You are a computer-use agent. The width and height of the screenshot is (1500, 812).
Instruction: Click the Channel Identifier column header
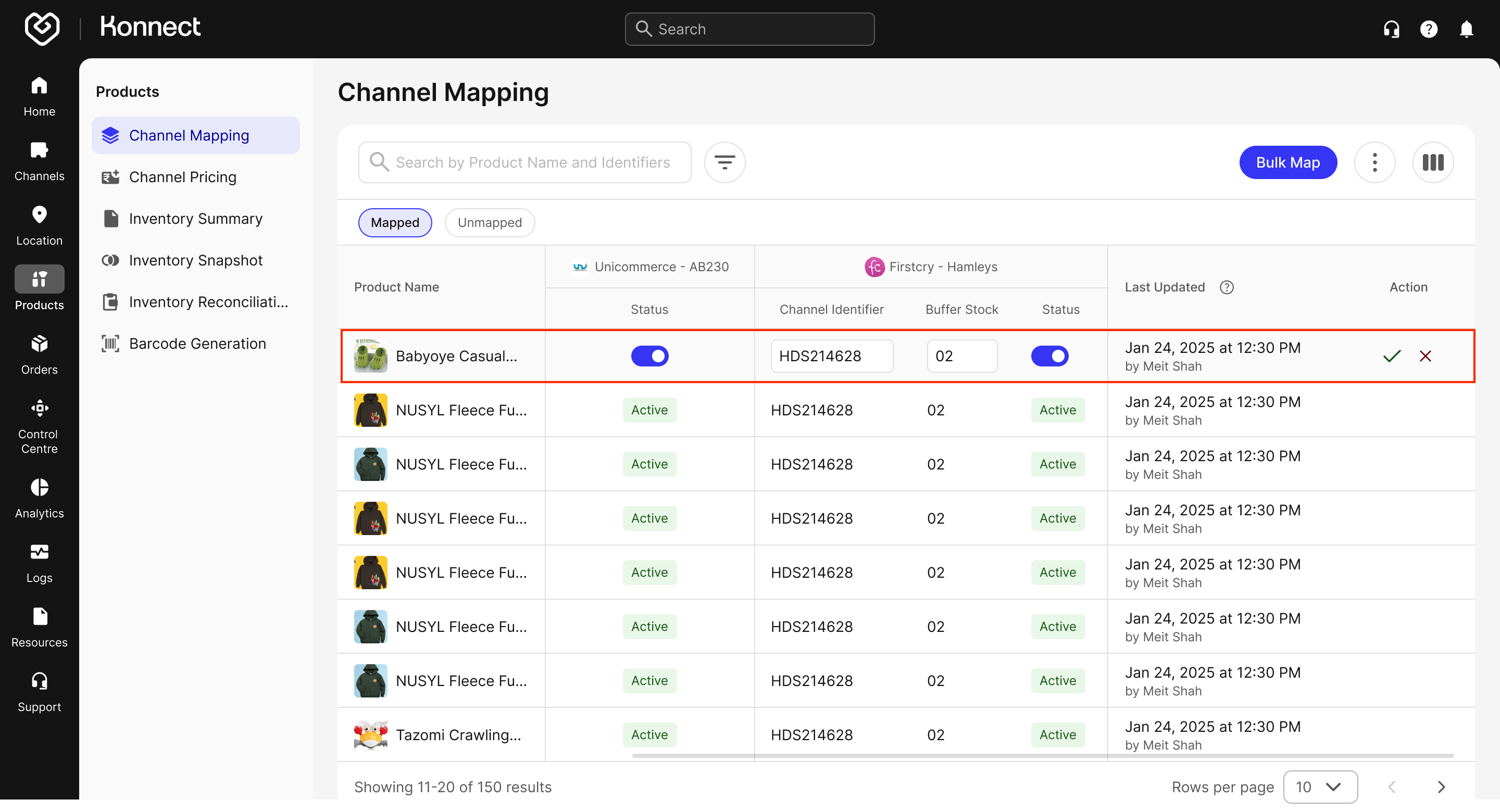tap(832, 310)
